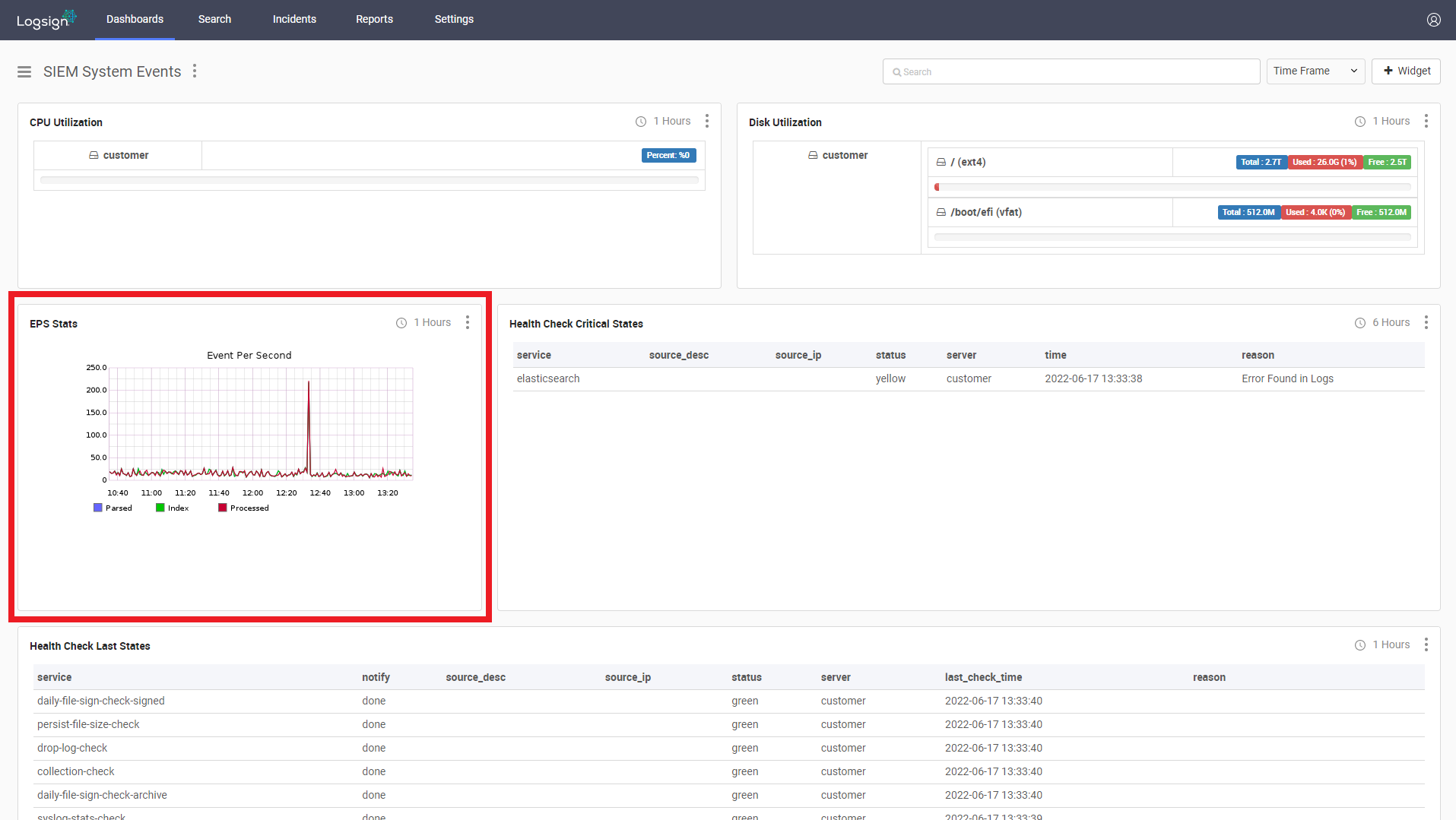Select drop-log-check row
The image size is (1456, 820).
(729, 748)
